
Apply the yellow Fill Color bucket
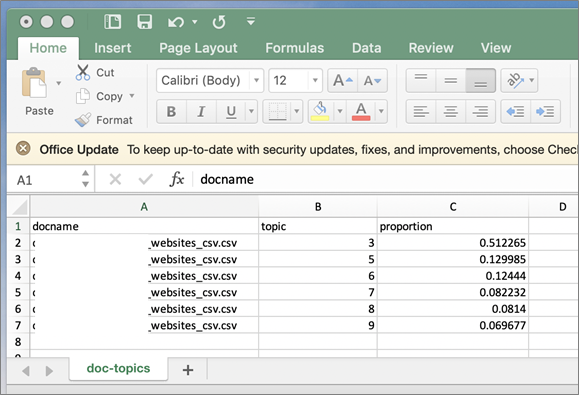click(x=320, y=111)
